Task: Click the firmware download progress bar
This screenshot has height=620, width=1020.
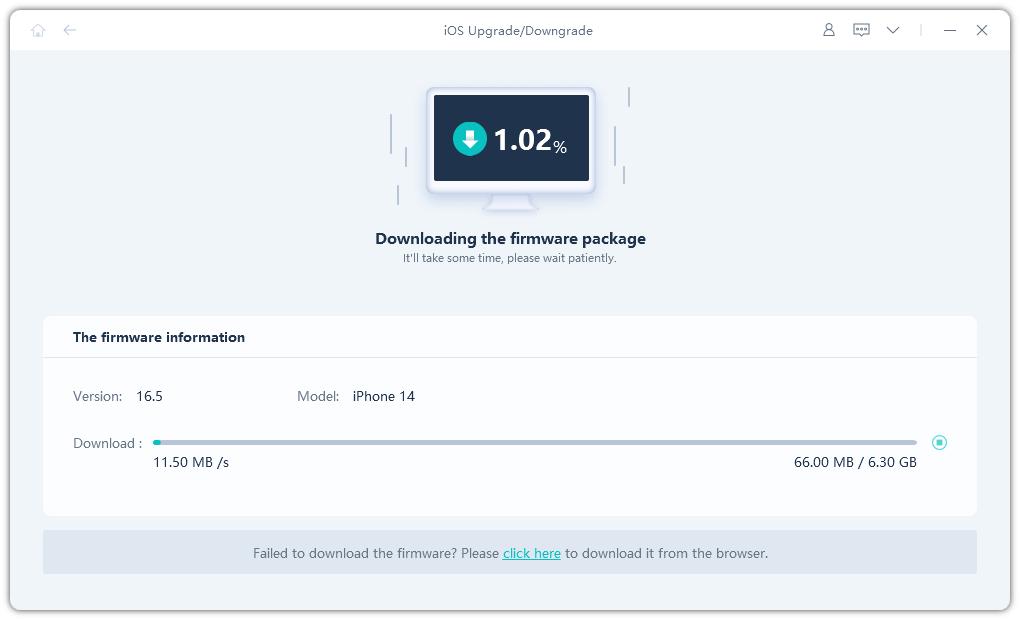Action: click(535, 442)
